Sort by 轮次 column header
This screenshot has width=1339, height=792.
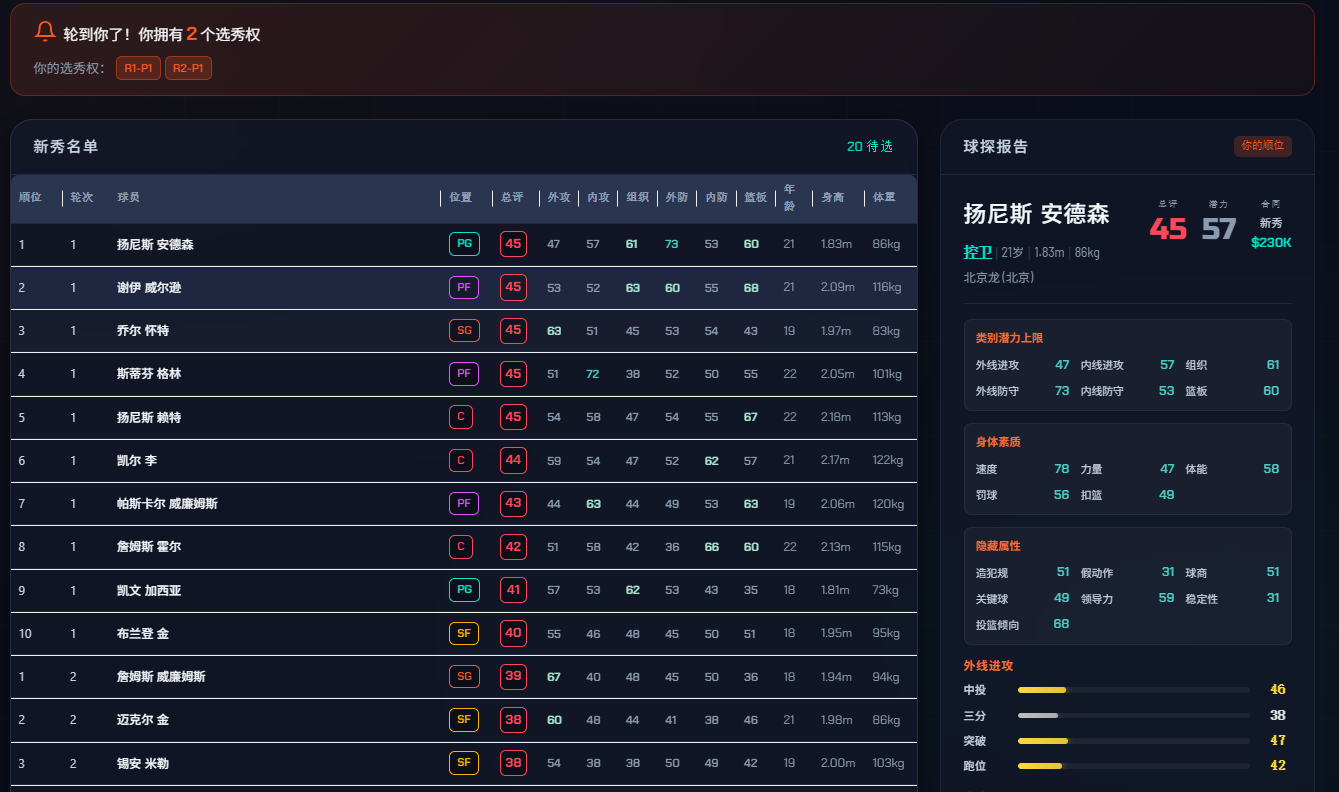[x=81, y=198]
